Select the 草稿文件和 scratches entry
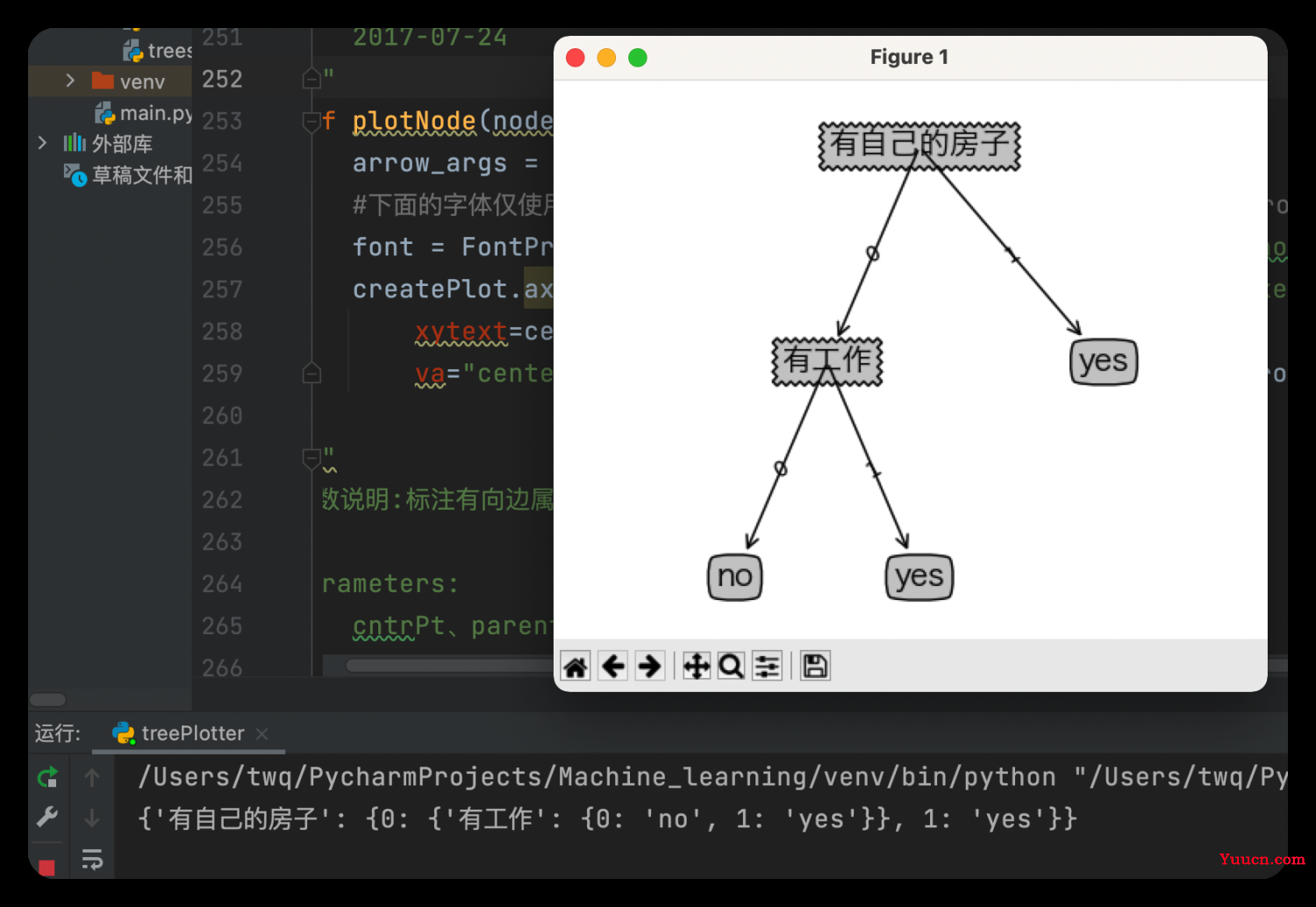This screenshot has width=1316, height=907. pyautogui.click(x=128, y=175)
